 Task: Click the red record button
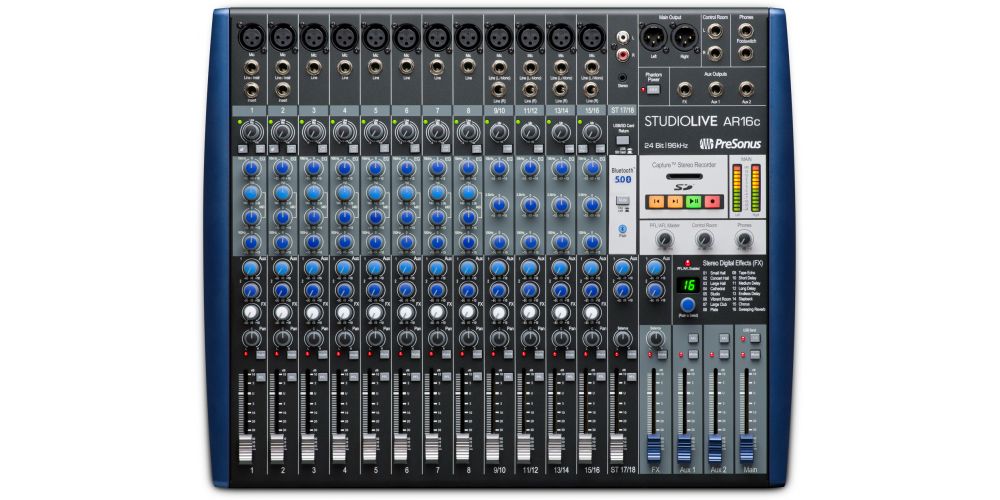[712, 202]
